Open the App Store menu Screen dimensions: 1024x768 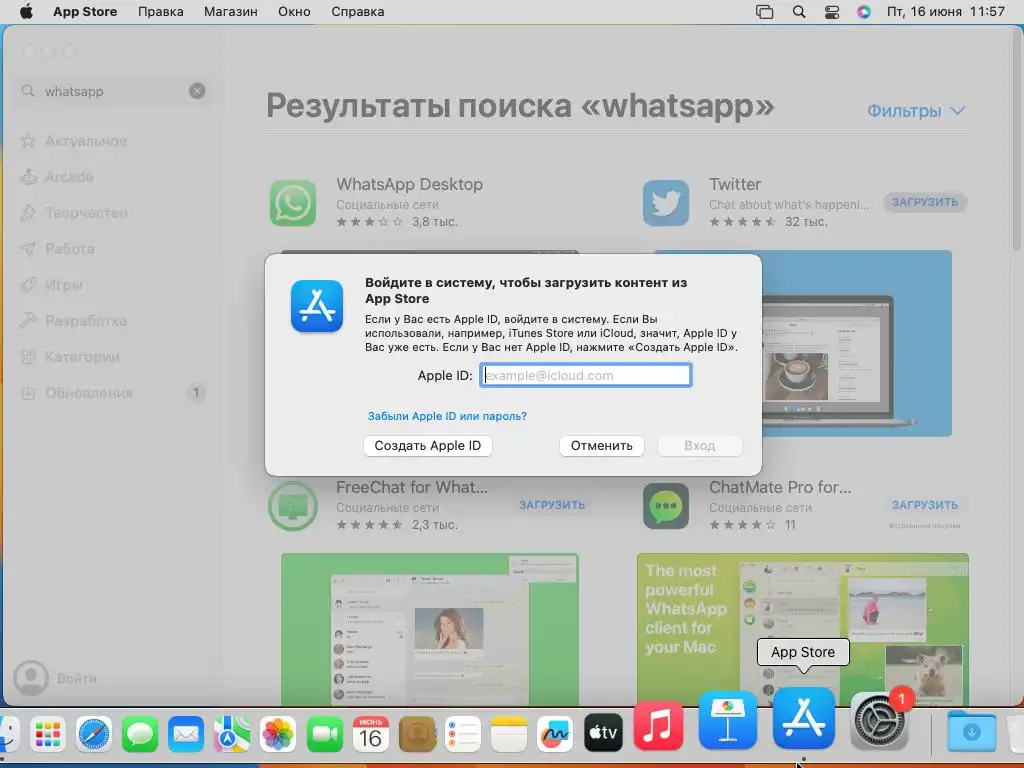coord(85,11)
